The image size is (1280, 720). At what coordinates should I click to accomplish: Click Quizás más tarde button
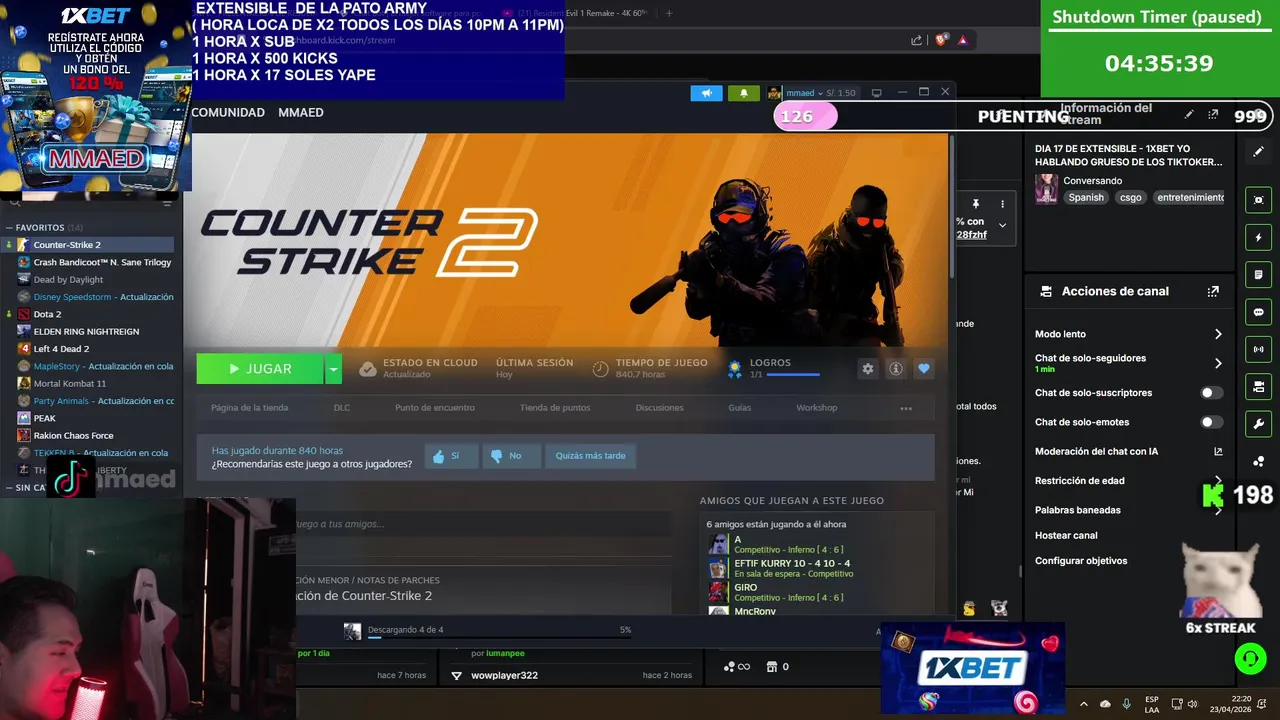coord(591,456)
